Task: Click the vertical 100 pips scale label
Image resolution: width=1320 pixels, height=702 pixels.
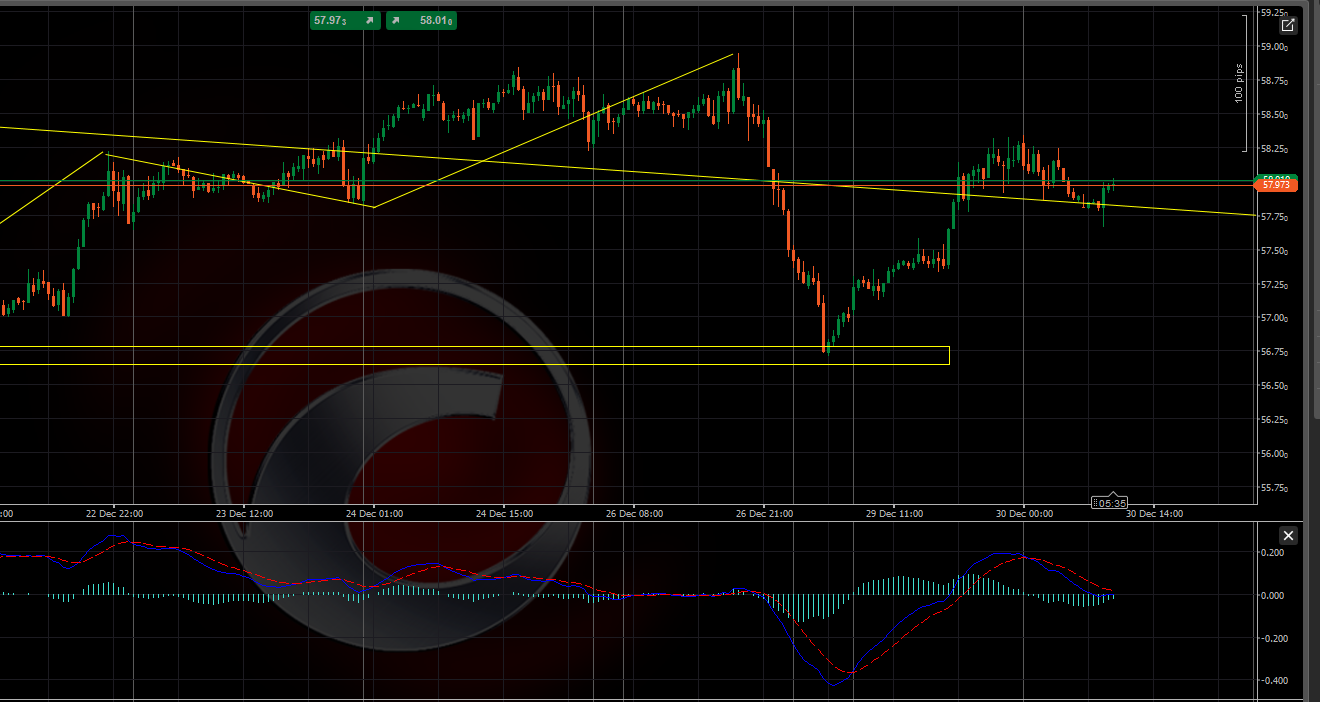Action: point(1238,83)
